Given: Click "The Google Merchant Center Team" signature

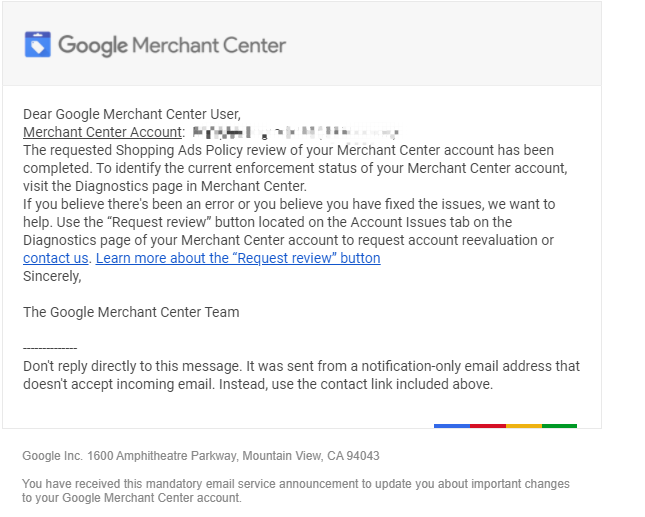Looking at the screenshot, I should (131, 312).
